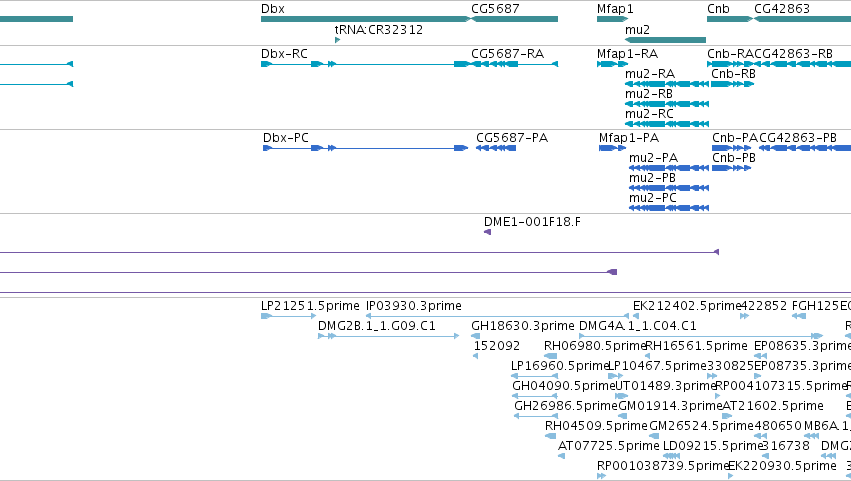Click the EP08735.3prime EST label

point(802,366)
